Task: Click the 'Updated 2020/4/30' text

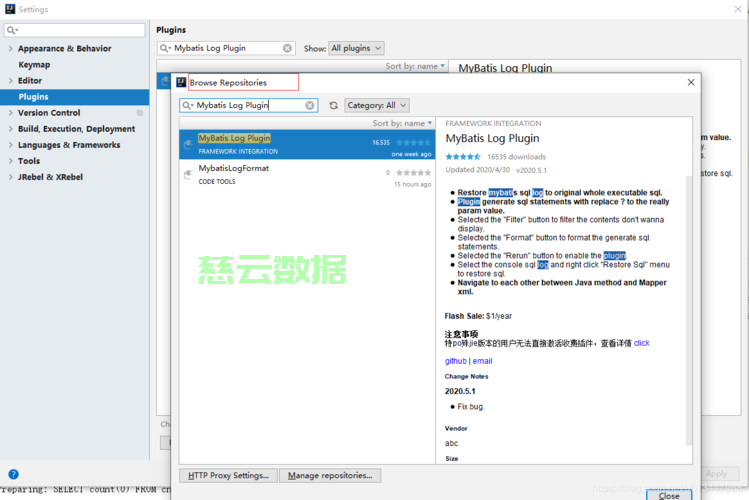Action: coord(478,170)
